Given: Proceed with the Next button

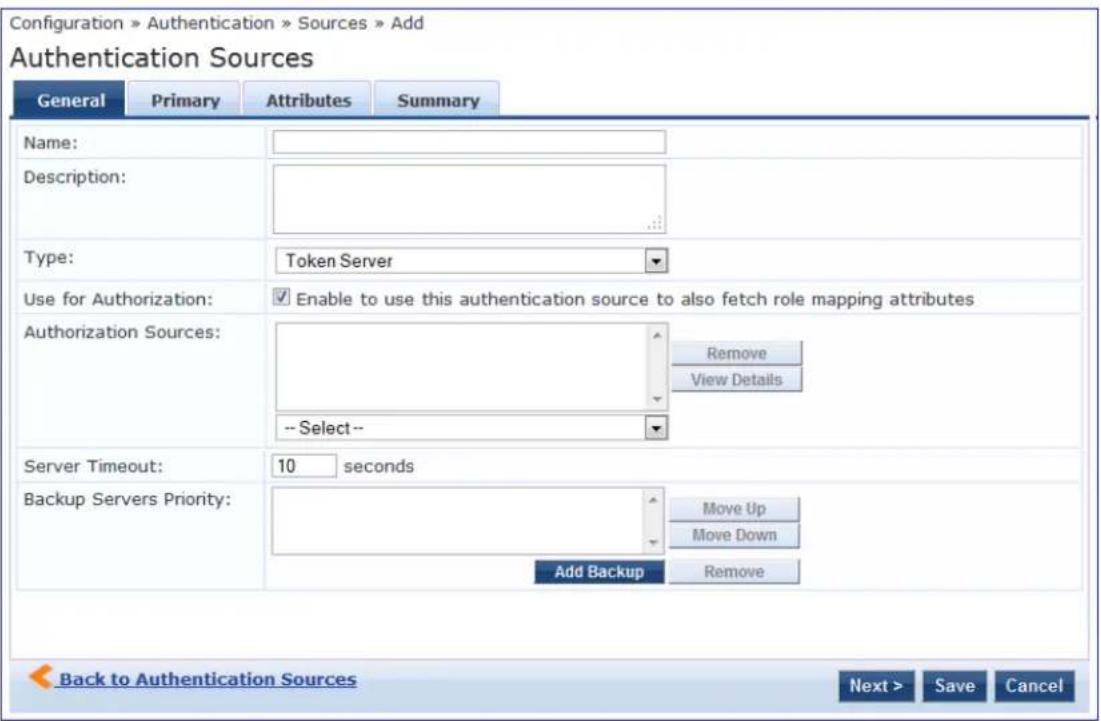Looking at the screenshot, I should 876,685.
